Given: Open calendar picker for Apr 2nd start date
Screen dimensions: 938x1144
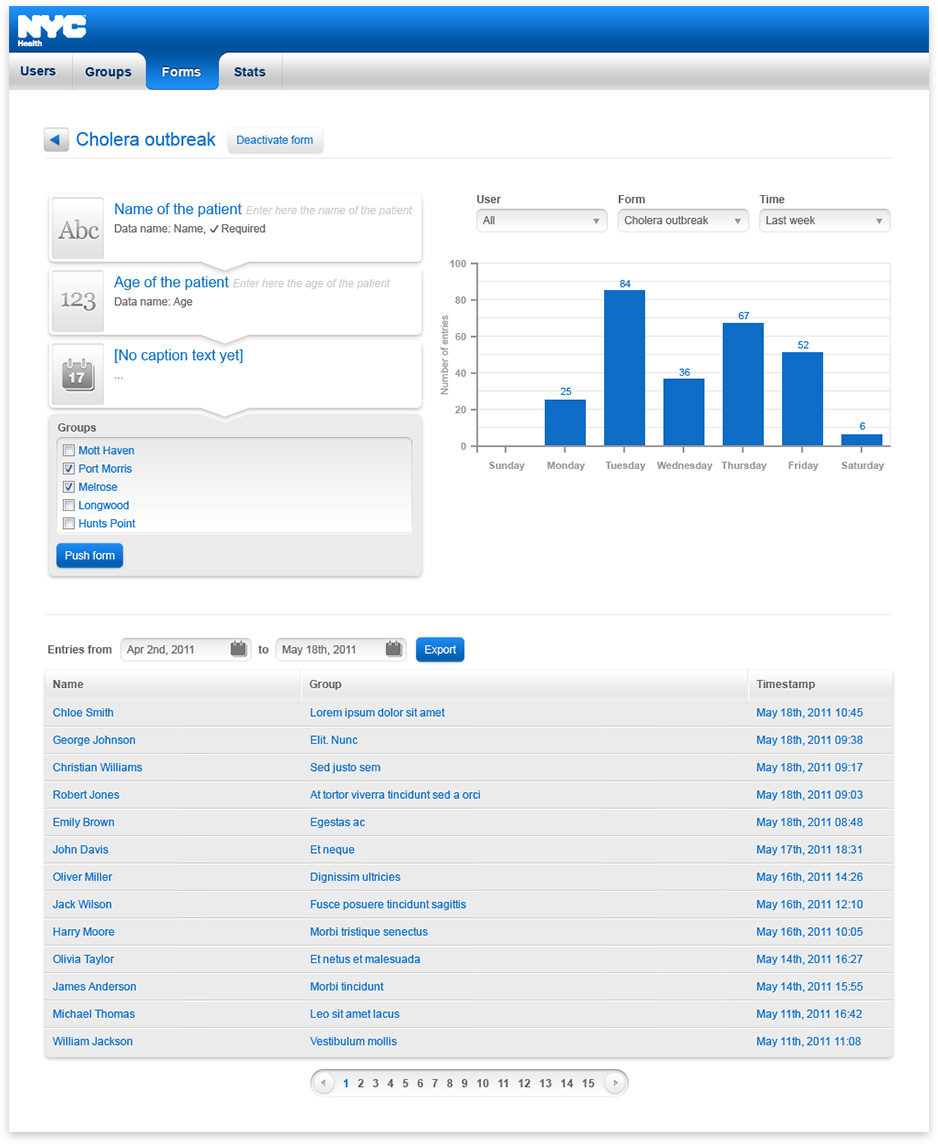Looking at the screenshot, I should pos(239,649).
